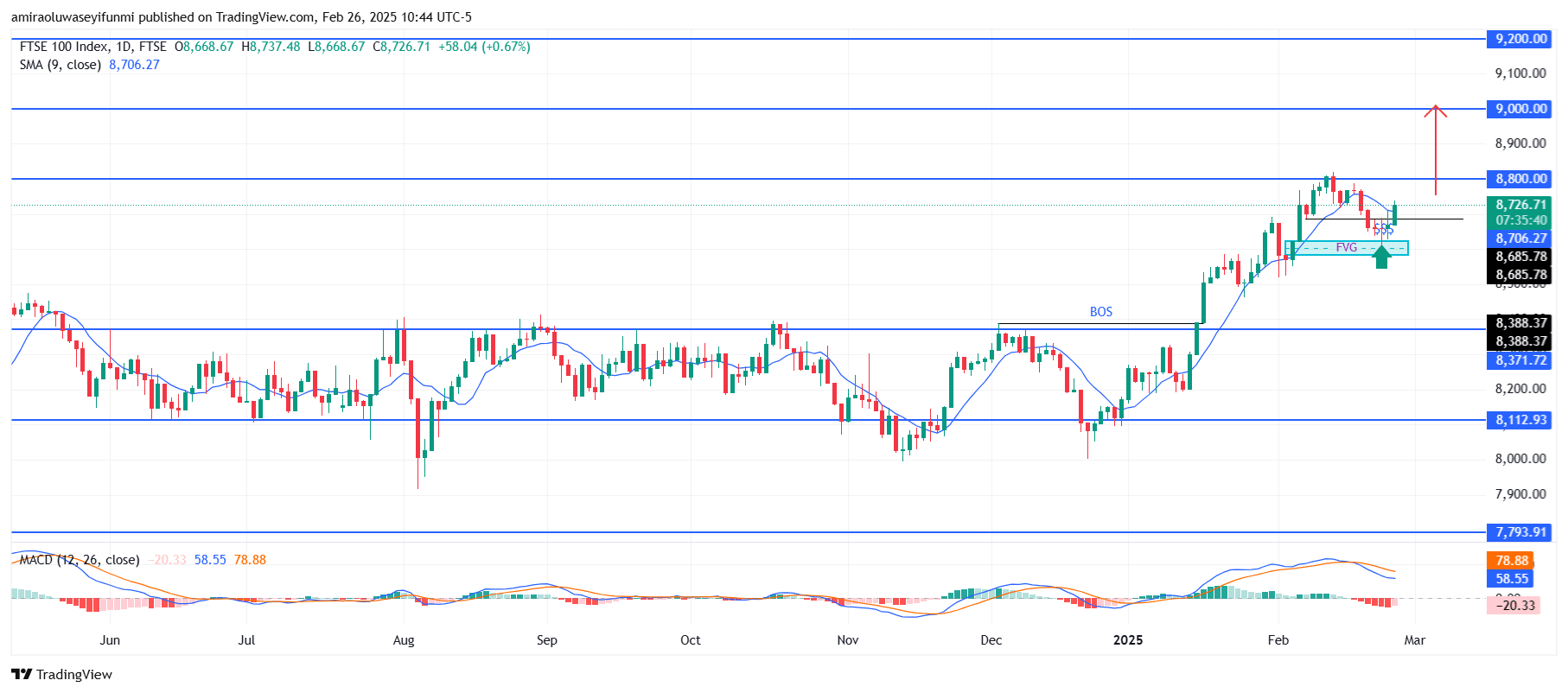
Task: Click the BOS annotation text
Action: [1100, 312]
